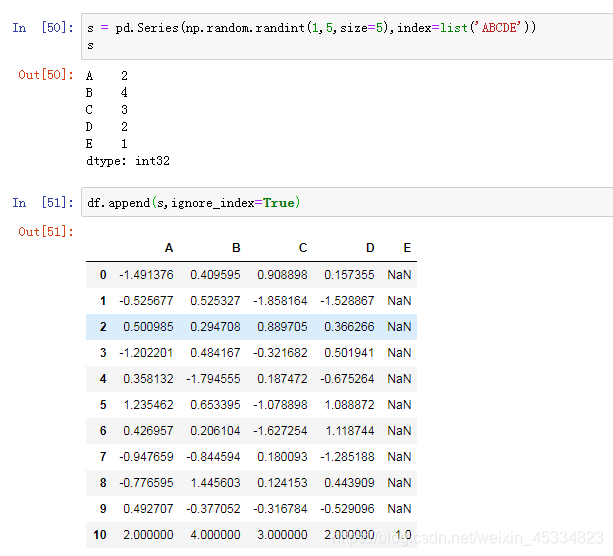This screenshot has height=556, width=613.
Task: Click cell value 1.445603
Action: (x=215, y=483)
